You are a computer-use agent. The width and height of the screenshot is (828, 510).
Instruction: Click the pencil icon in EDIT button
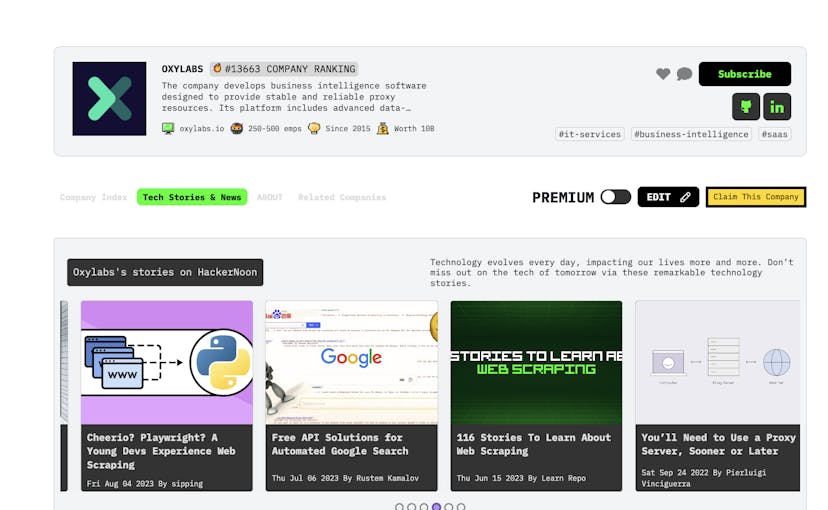point(685,197)
